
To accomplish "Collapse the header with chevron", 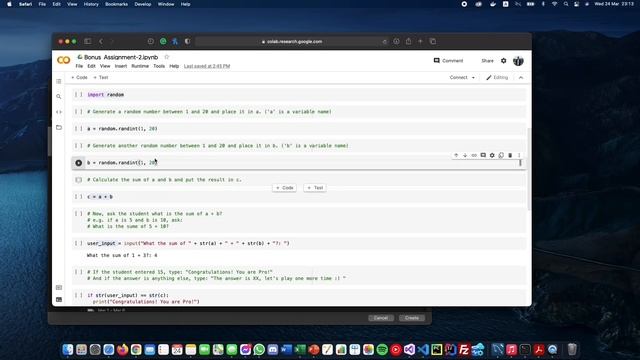I will coord(521,78).
